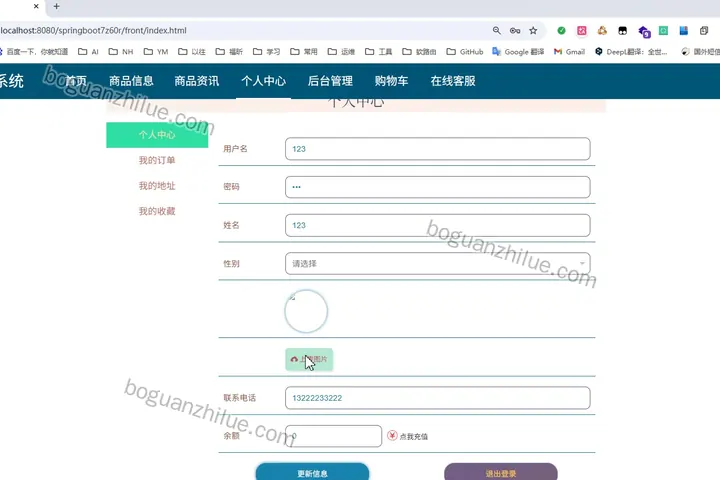Open 在线客服 navigation item
The width and height of the screenshot is (720, 480).
click(x=453, y=81)
